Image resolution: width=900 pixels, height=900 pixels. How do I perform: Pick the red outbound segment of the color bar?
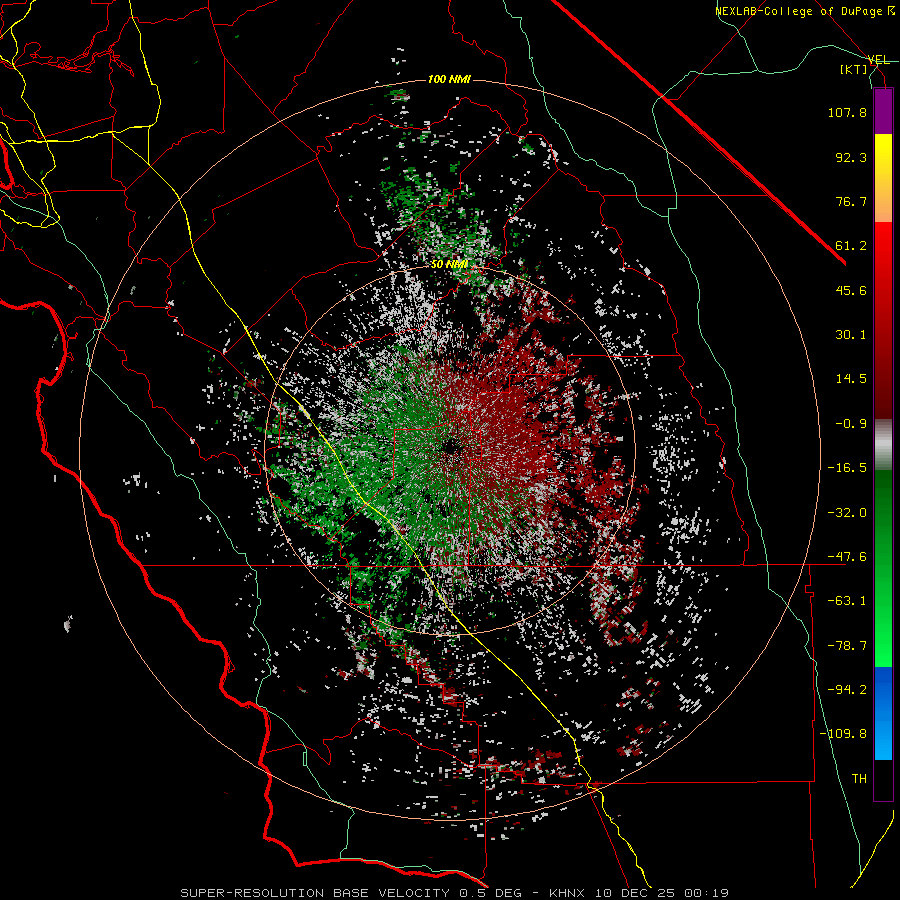tap(883, 320)
